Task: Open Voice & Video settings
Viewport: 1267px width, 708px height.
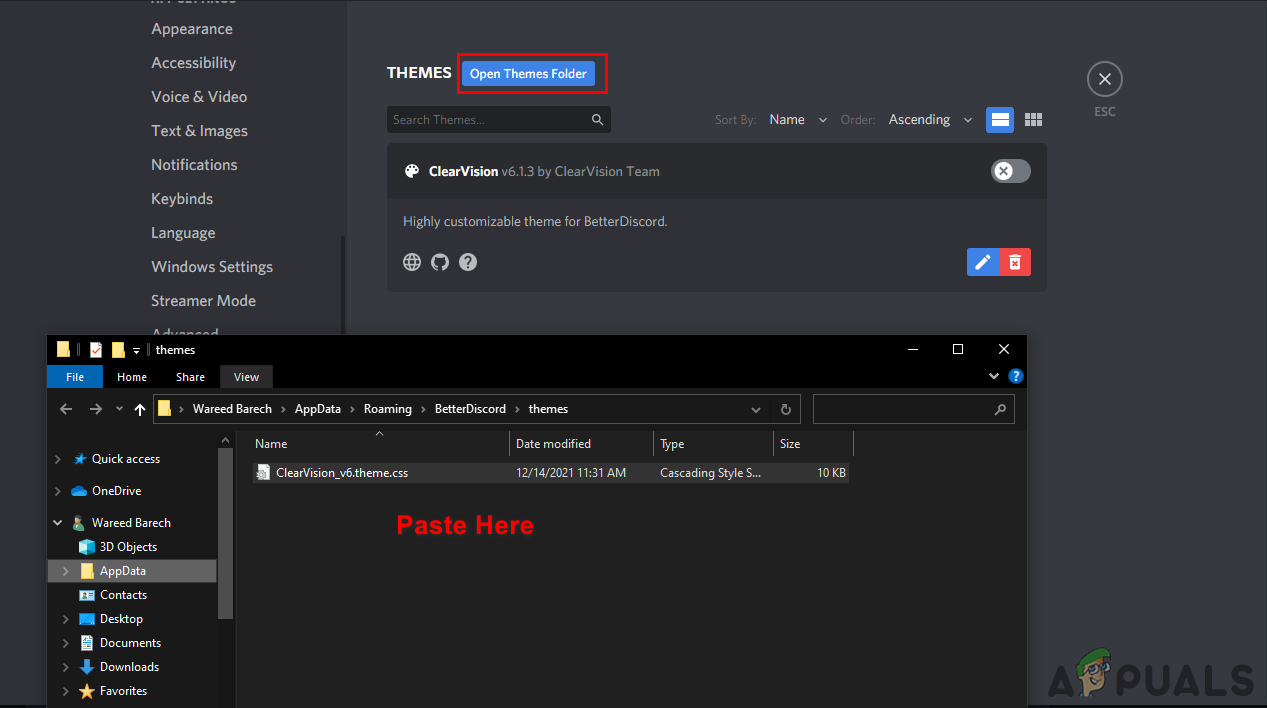Action: (199, 97)
